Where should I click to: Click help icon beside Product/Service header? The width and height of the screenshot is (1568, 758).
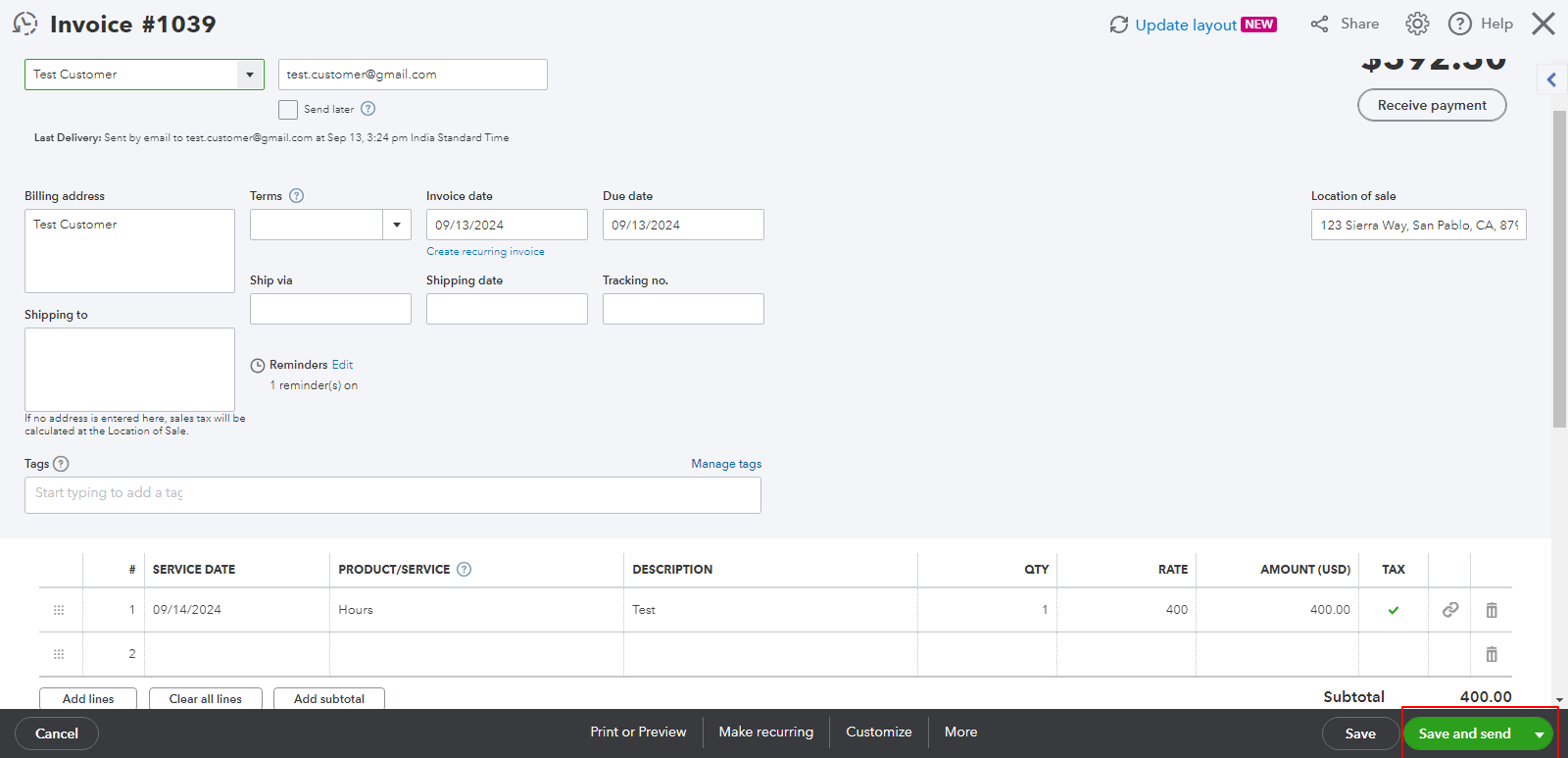[x=465, y=570]
